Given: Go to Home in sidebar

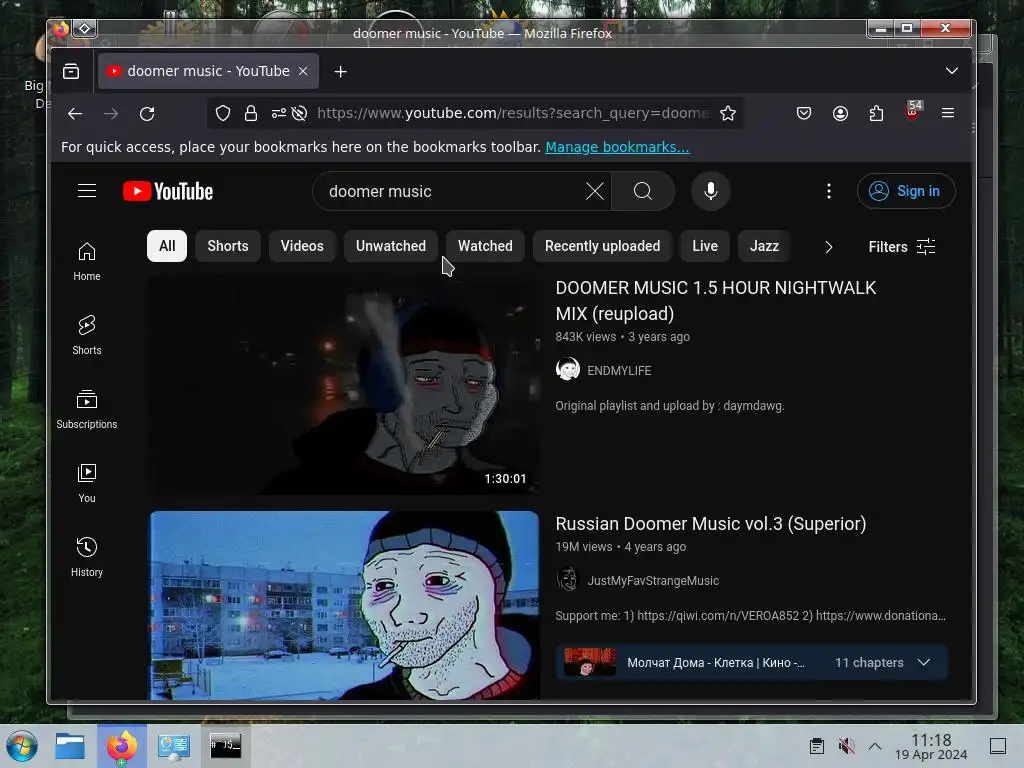Looking at the screenshot, I should (x=87, y=261).
